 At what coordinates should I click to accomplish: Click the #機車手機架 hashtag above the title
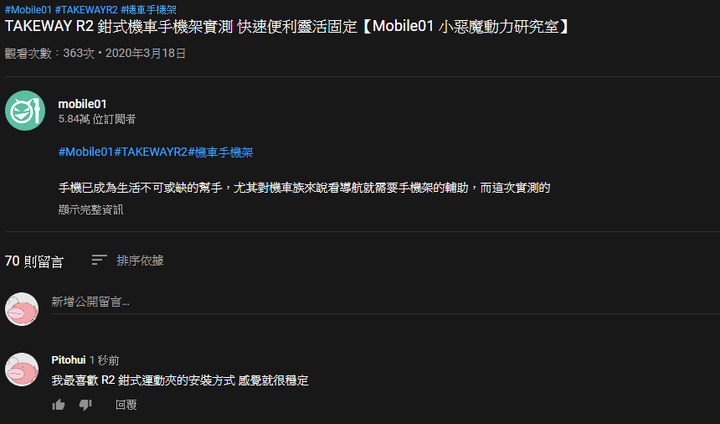[x=148, y=10]
